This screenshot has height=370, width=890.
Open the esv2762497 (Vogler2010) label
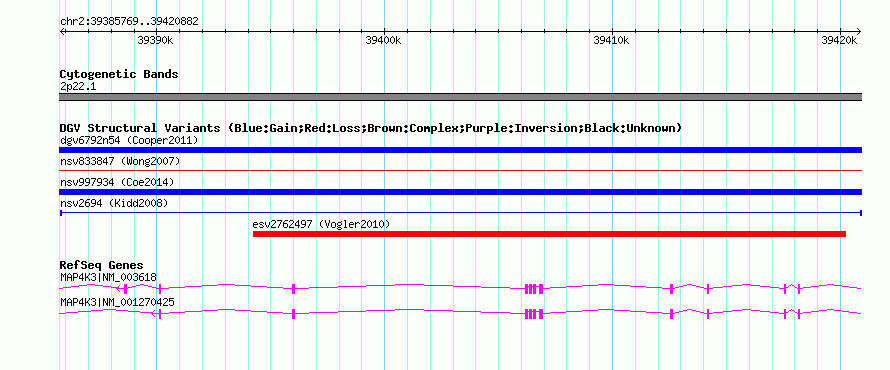click(x=321, y=224)
